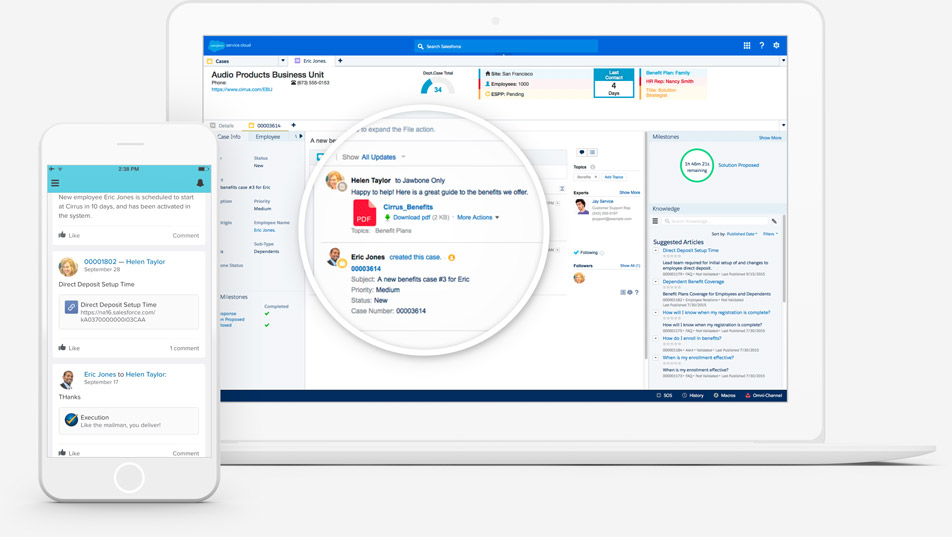Open the subtab bar overflow arrow
Screen dimensions: 952x537
click(x=783, y=125)
